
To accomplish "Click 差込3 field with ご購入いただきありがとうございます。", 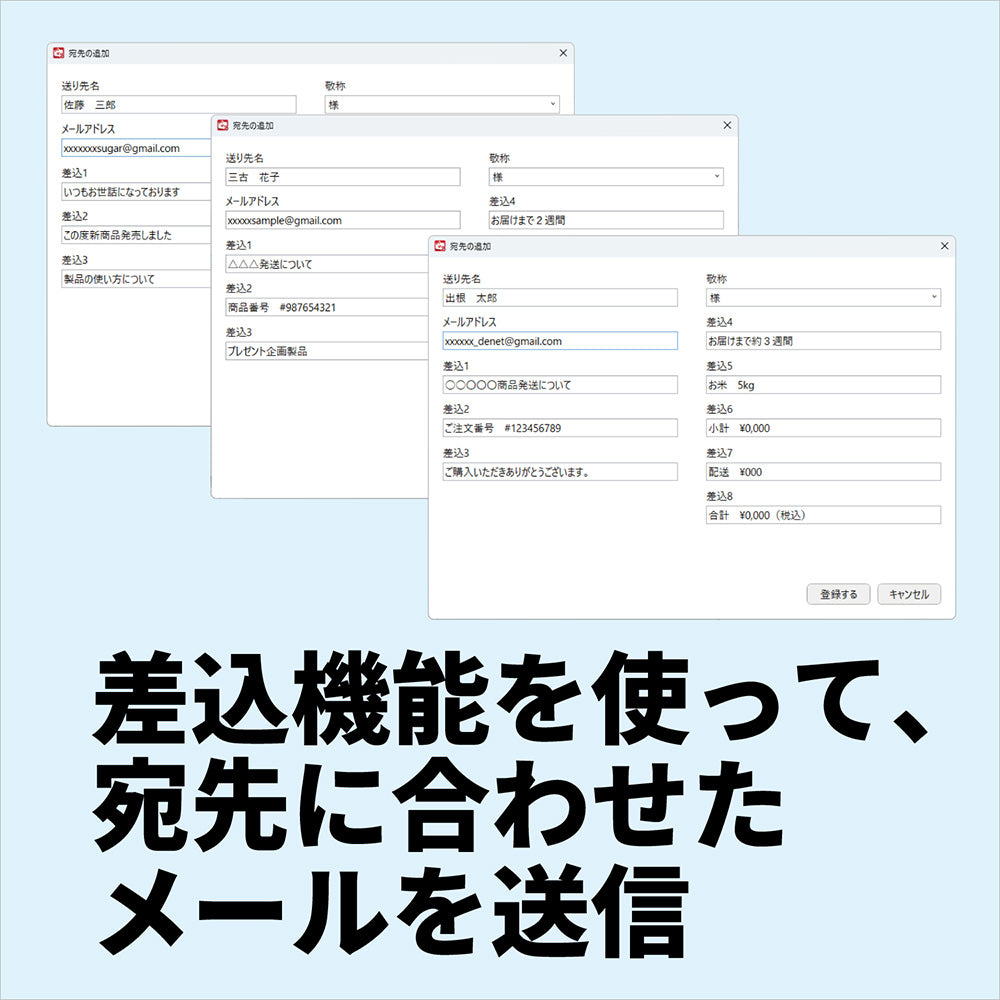I will coord(560,472).
